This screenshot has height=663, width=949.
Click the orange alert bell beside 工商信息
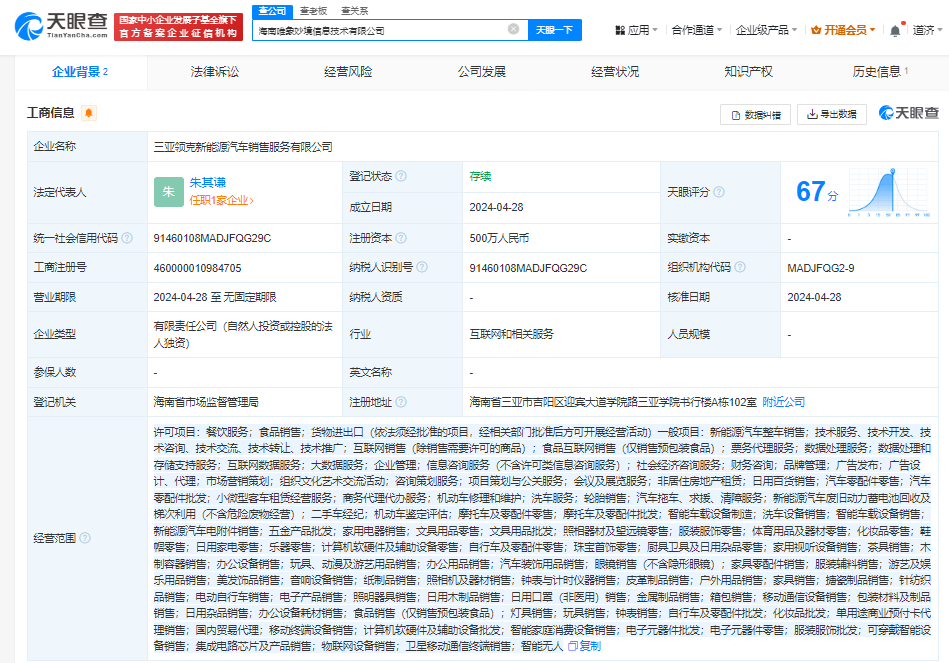(89, 113)
